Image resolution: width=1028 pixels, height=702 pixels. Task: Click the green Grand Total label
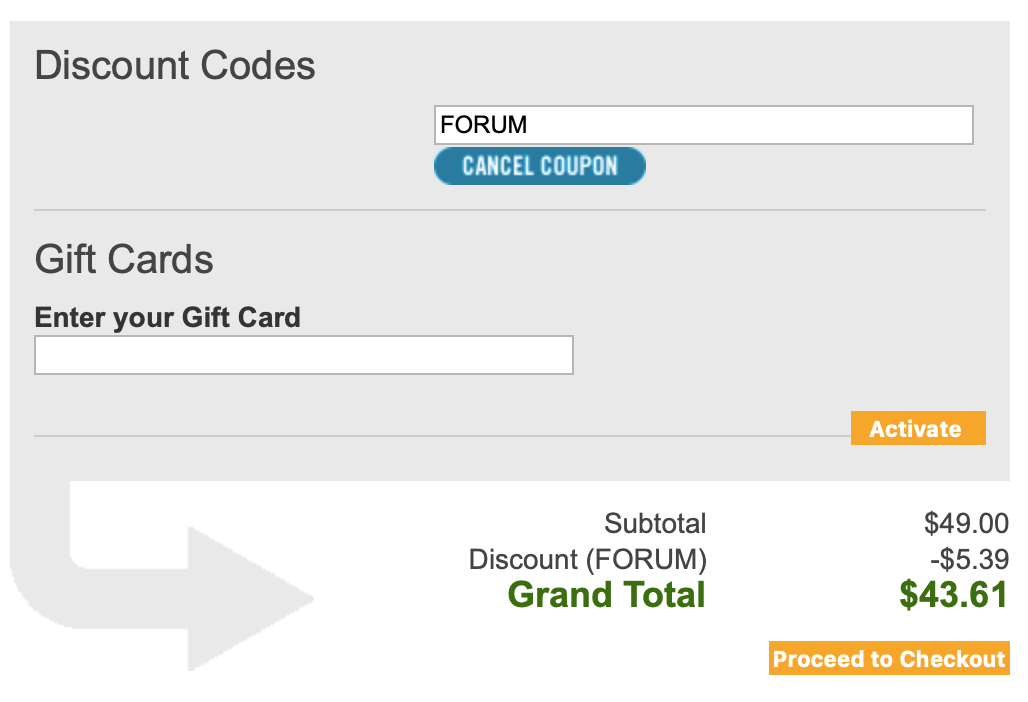[606, 595]
